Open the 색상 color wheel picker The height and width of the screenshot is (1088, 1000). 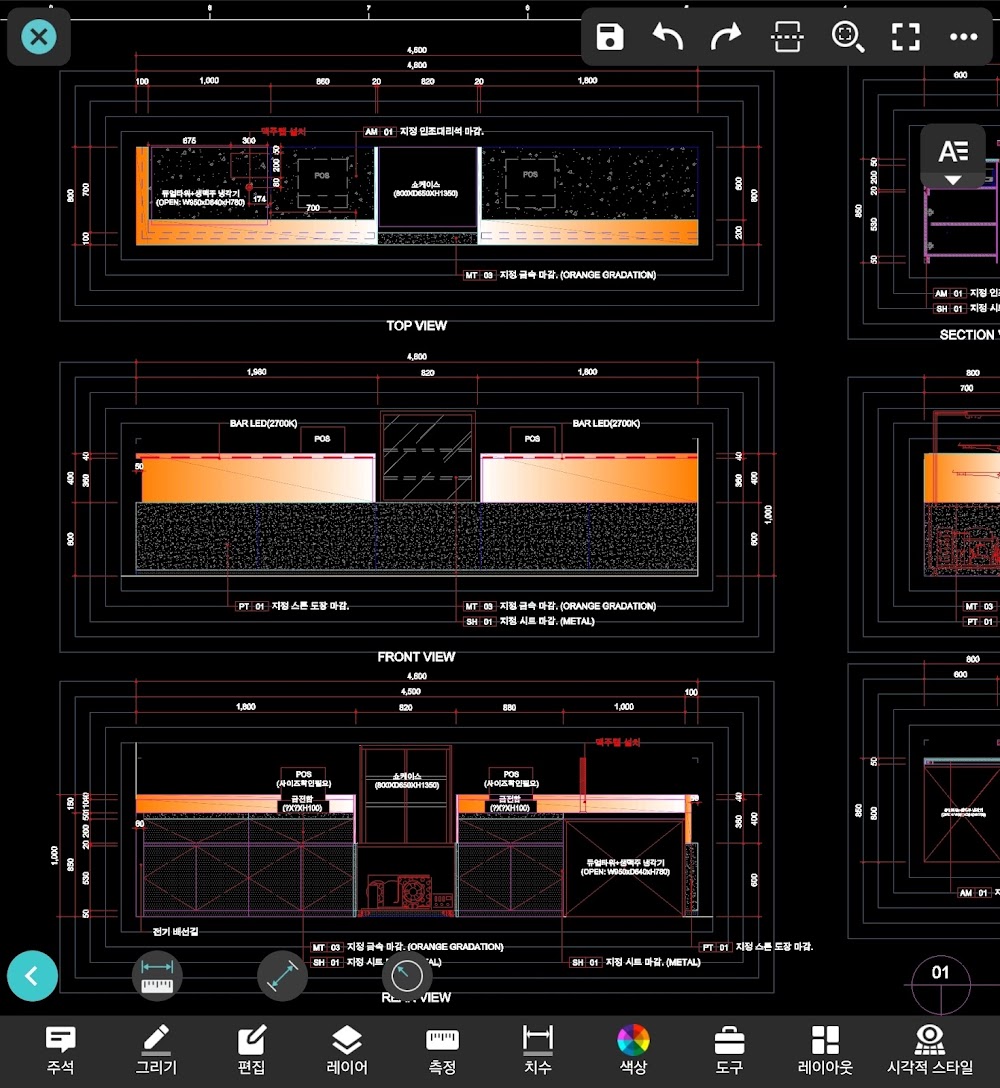pyautogui.click(x=634, y=1050)
